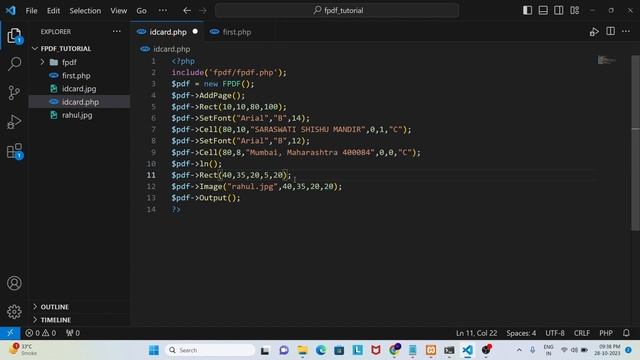Viewport: 640px width, 360px height.
Task: Open the Go menu
Action: [x=141, y=11]
